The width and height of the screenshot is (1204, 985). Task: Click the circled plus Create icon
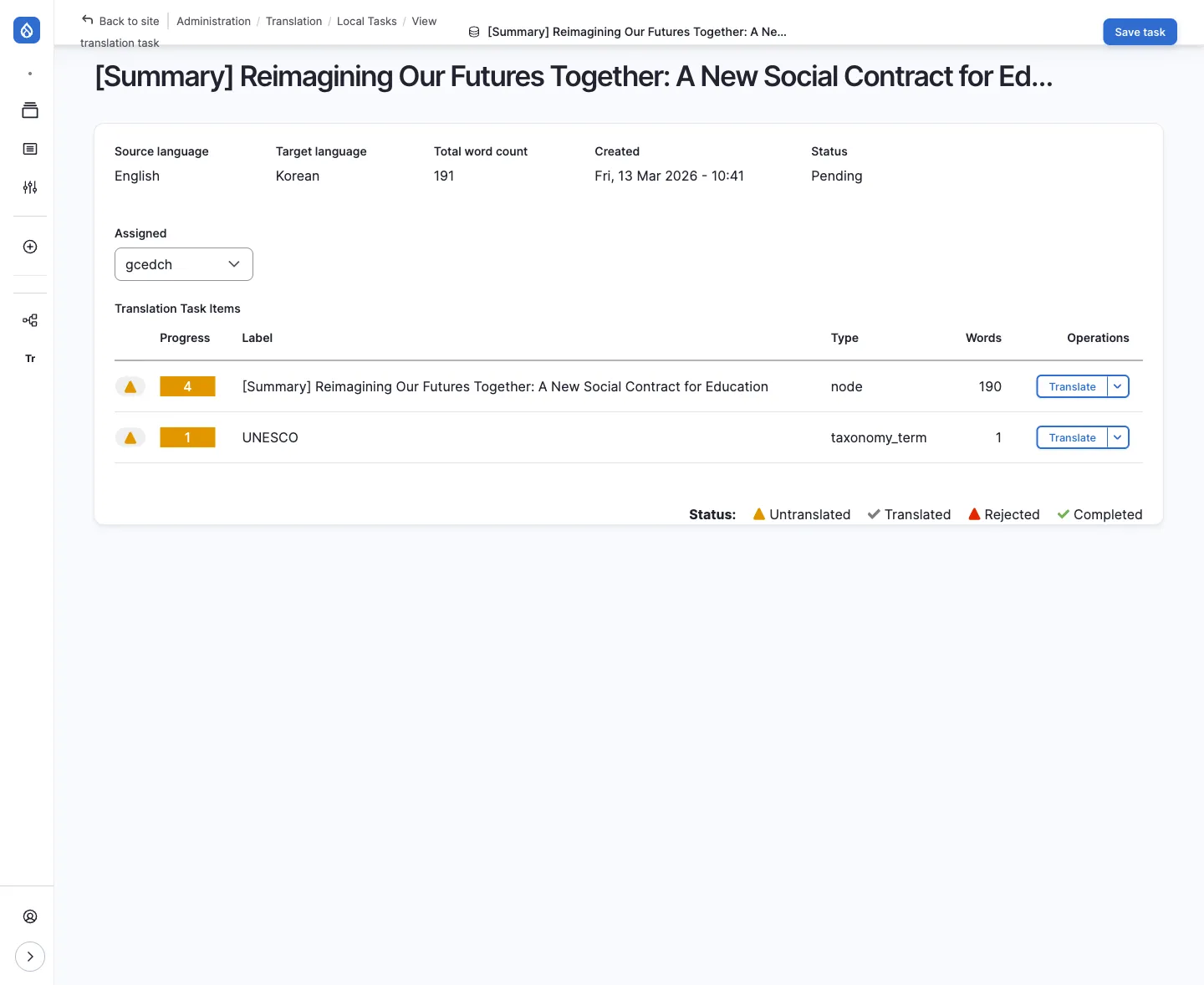[x=30, y=247]
